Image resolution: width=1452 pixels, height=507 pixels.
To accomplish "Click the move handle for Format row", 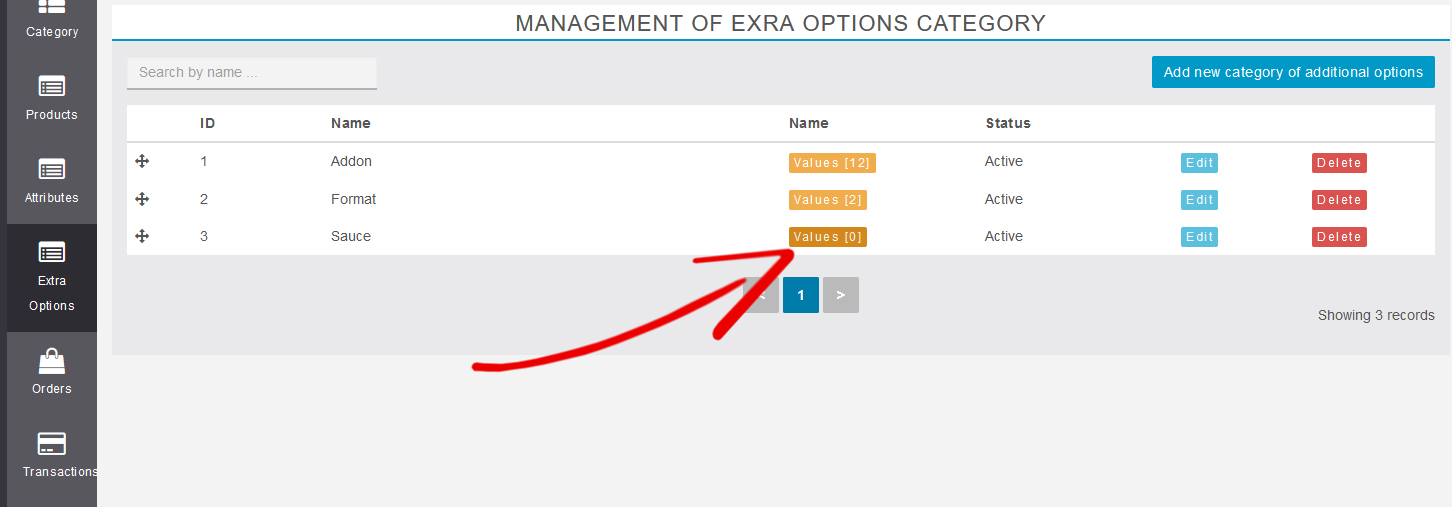I will coord(142,199).
